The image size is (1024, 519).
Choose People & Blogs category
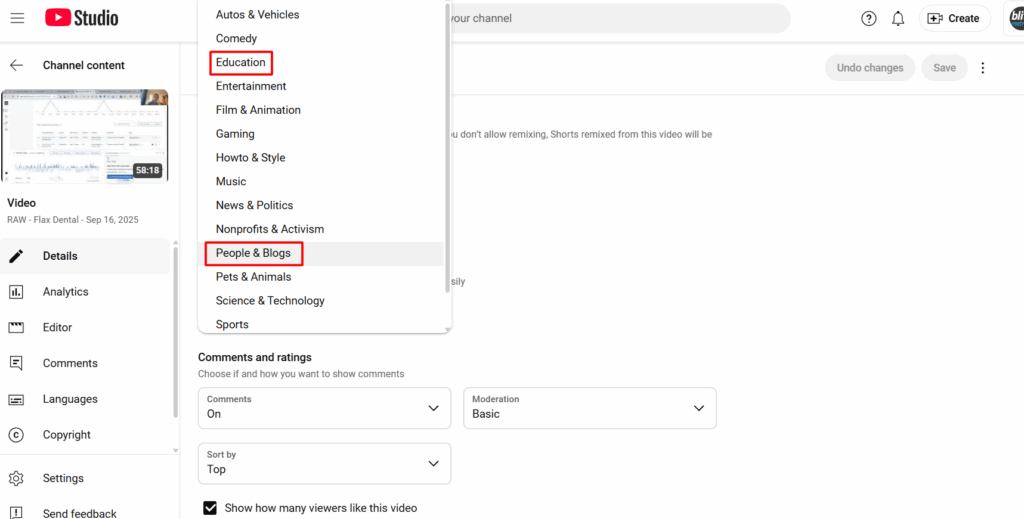254,253
